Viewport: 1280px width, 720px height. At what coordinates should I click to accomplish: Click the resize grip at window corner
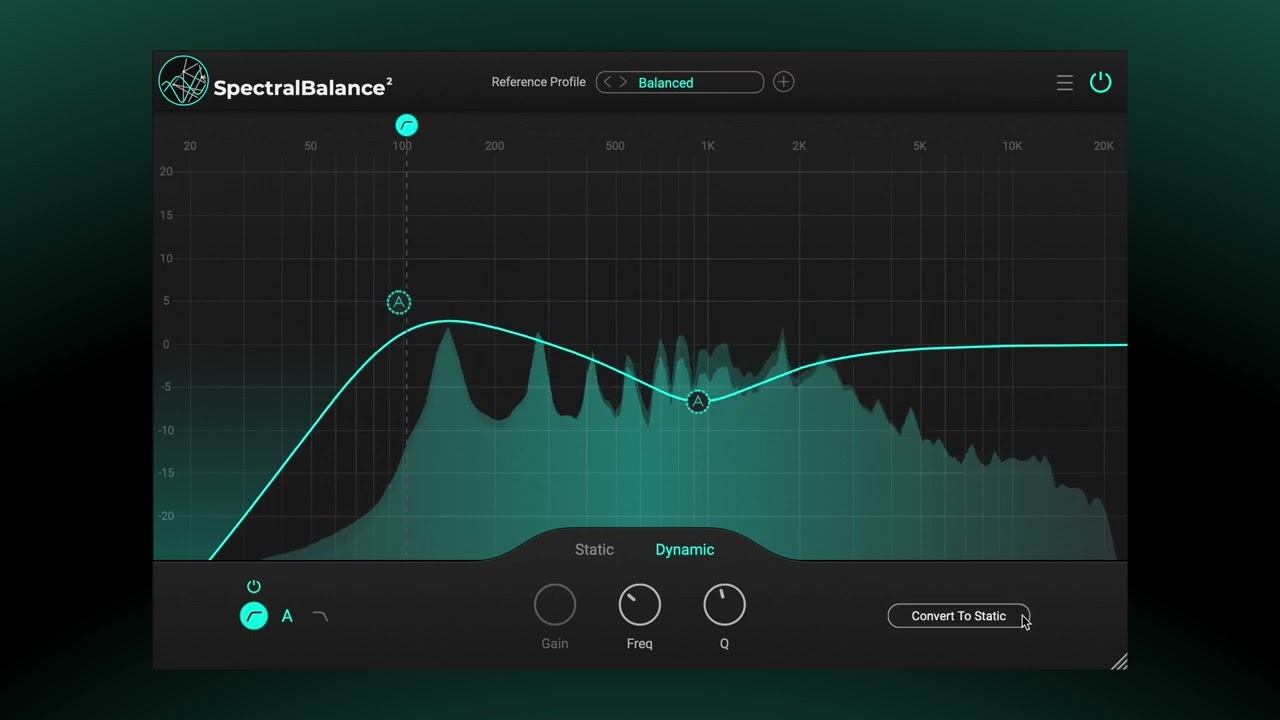click(x=1119, y=661)
